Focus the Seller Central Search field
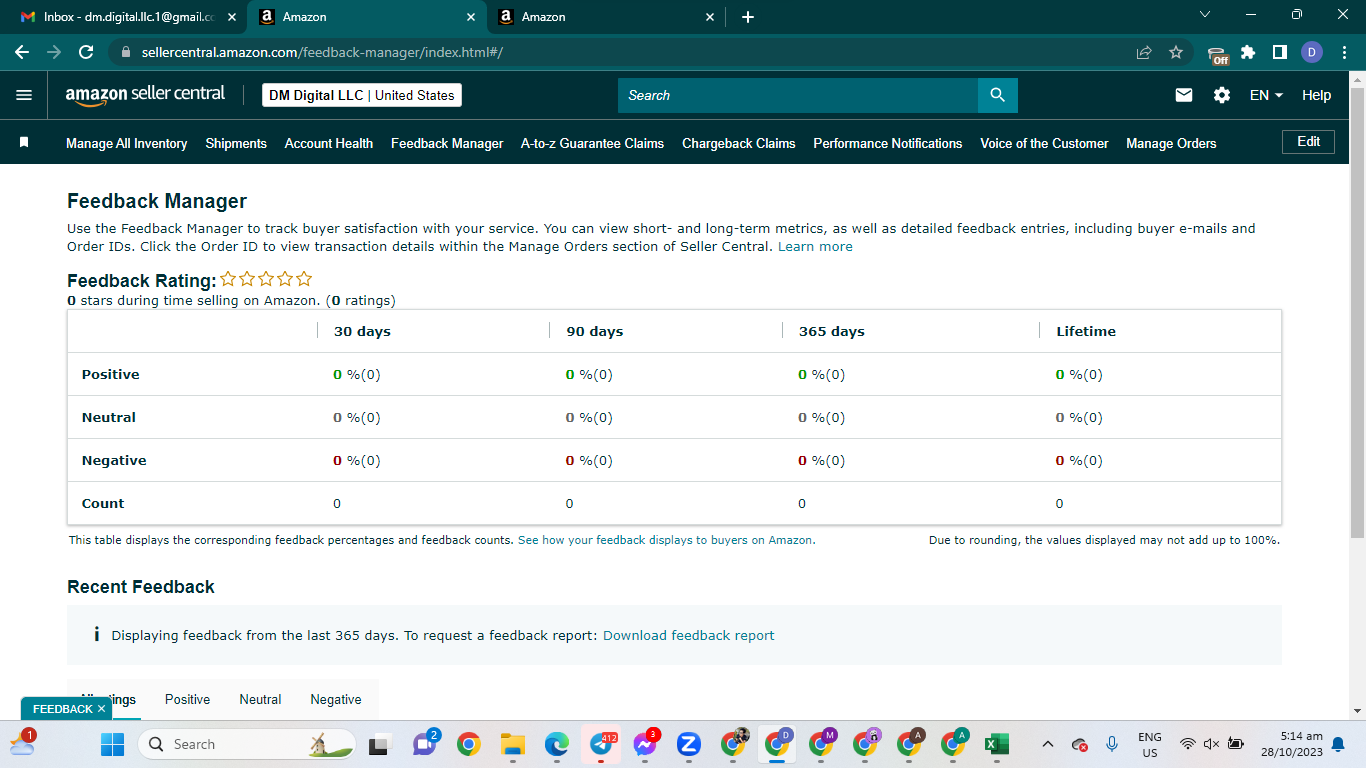Image resolution: width=1366 pixels, height=768 pixels. 797,95
